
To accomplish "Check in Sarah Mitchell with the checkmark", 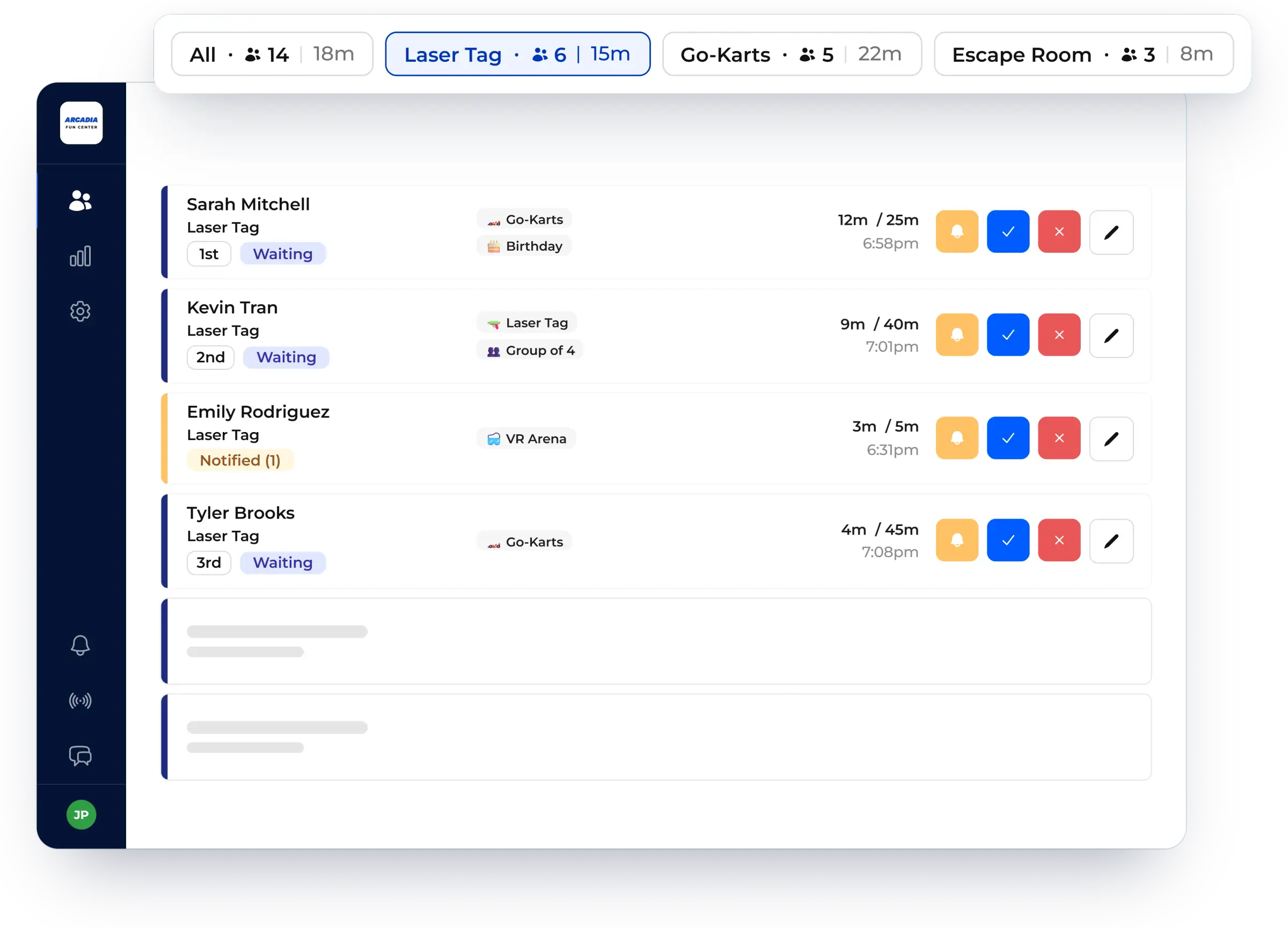I will pos(1008,232).
